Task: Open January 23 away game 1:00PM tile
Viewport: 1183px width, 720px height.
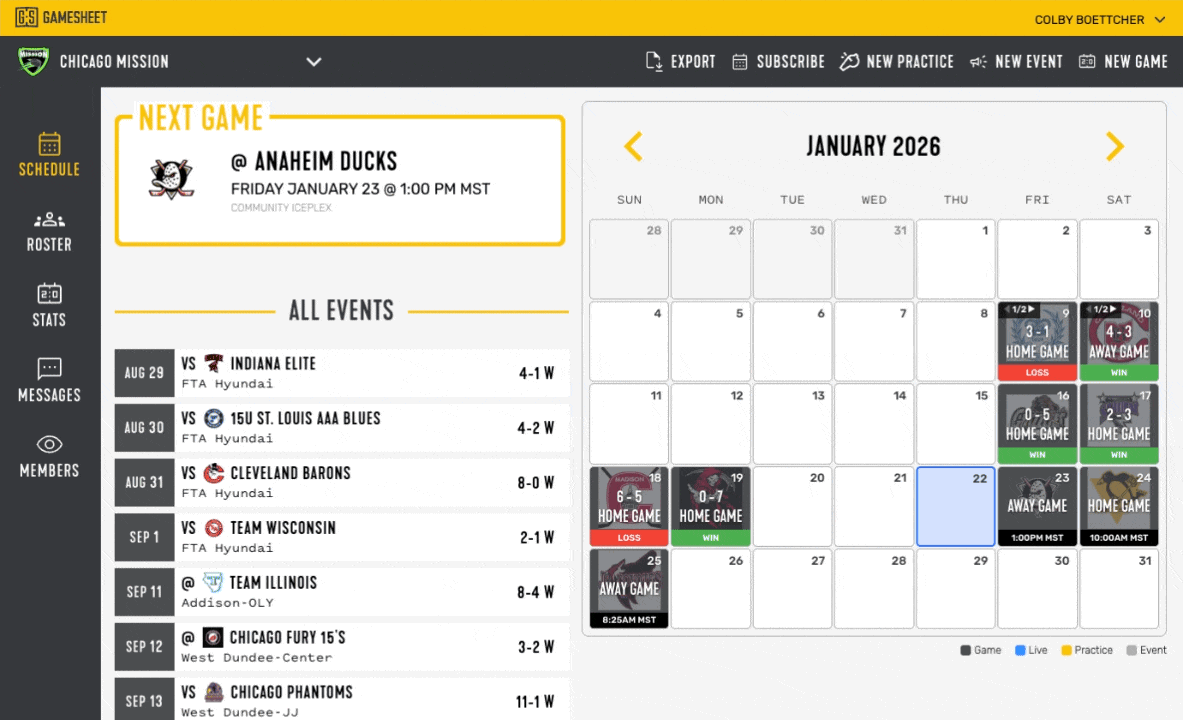Action: click(x=1037, y=506)
